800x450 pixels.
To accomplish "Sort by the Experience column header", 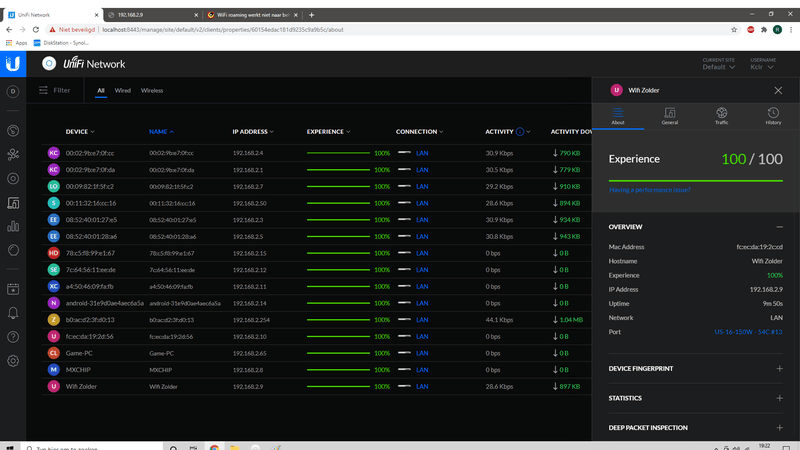I will coord(329,132).
